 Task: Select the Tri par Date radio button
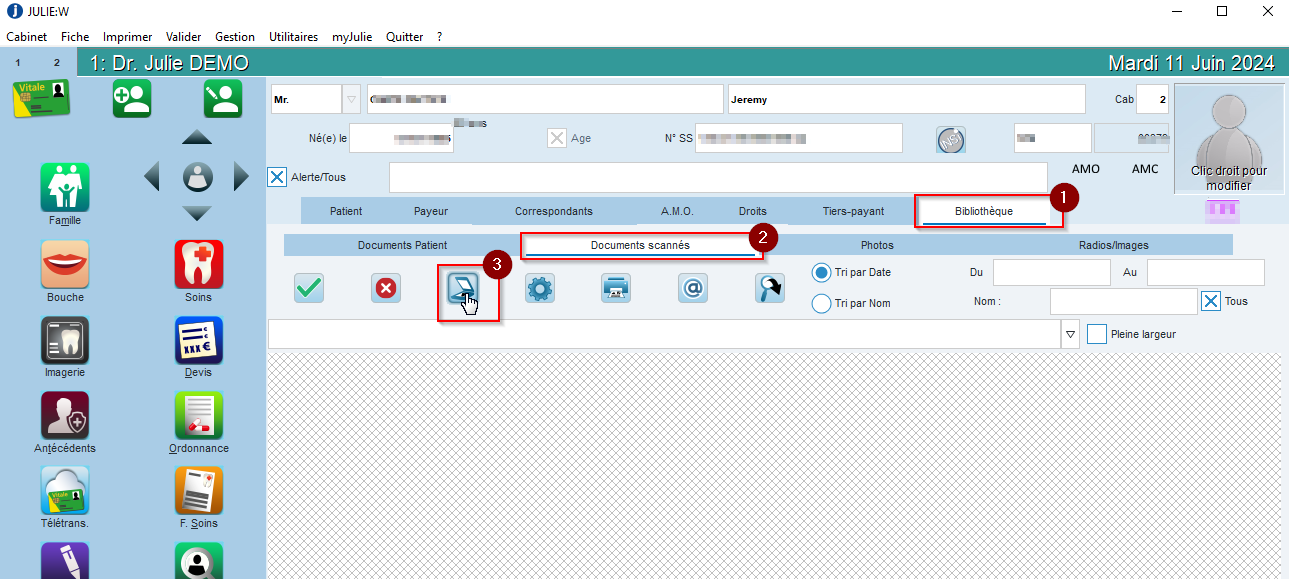pyautogui.click(x=822, y=272)
